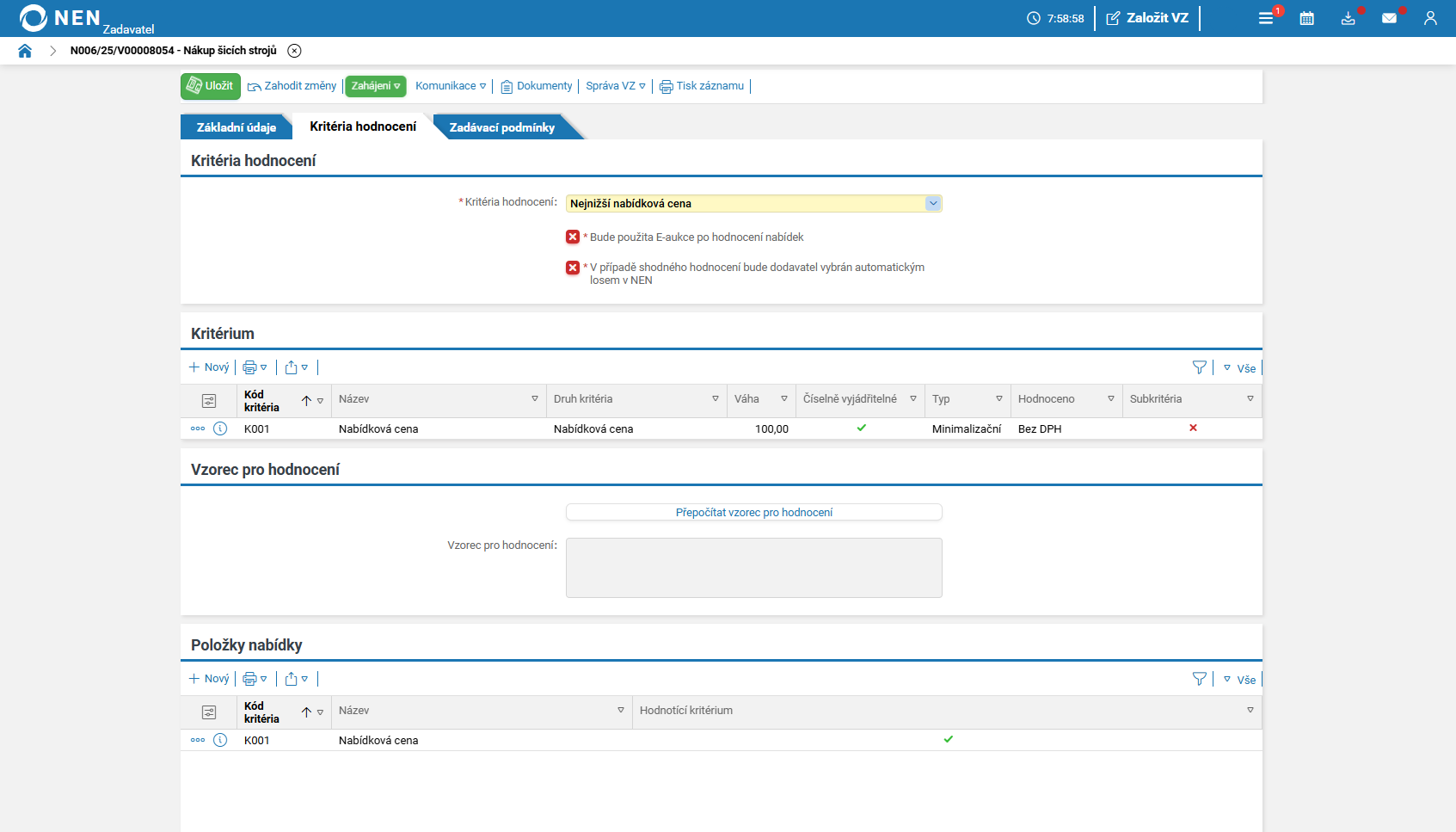1456x832 pixels.
Task: Expand the Správa VZ menu
Action: [615, 86]
